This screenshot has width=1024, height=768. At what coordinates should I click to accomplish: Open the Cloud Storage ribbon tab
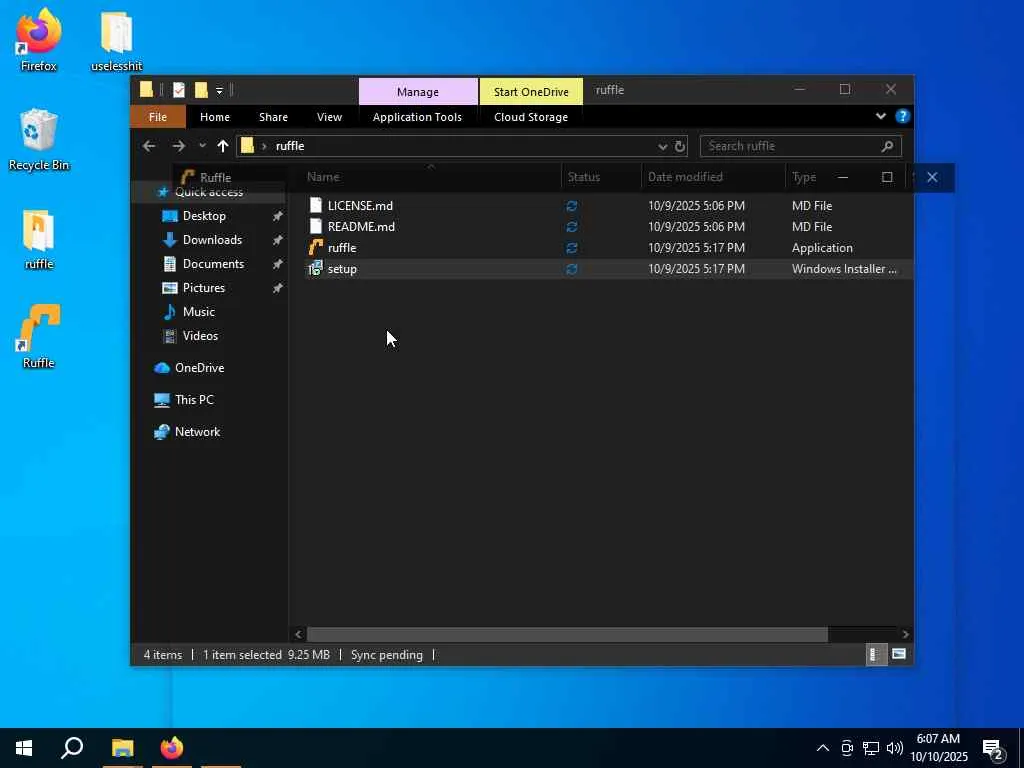point(531,117)
